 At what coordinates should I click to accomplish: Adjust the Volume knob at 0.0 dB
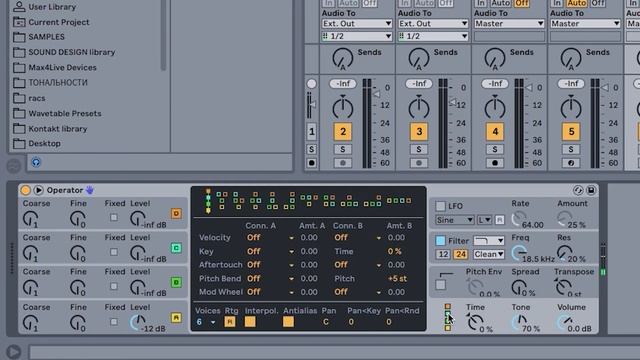click(564, 322)
